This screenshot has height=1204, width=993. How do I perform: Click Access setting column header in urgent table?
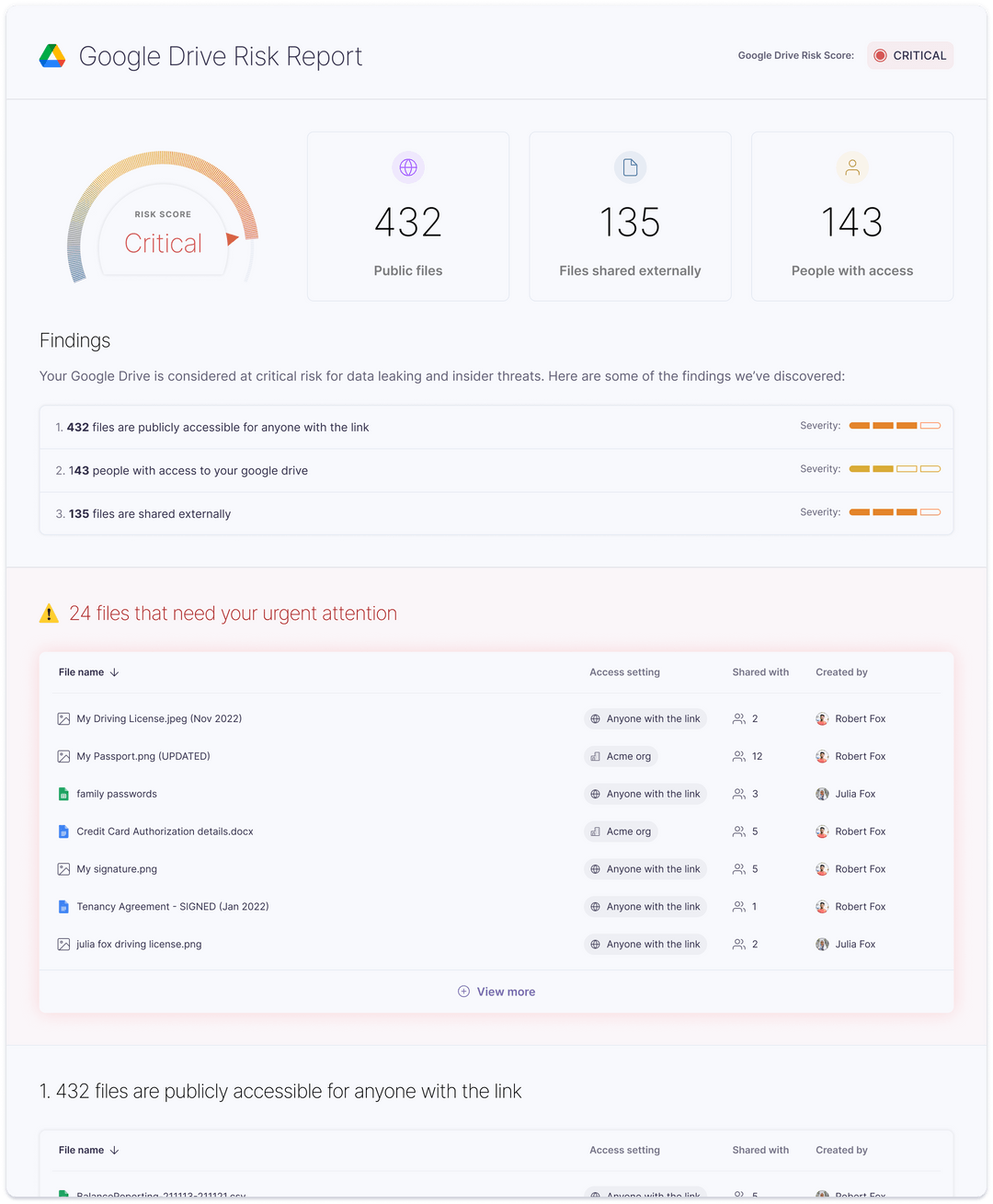tap(624, 672)
